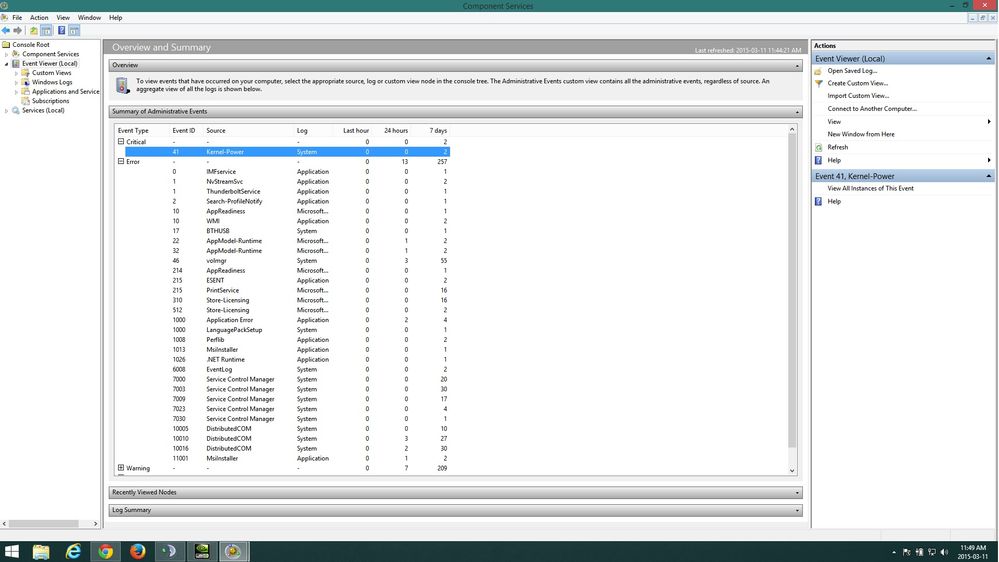Select the volmgr event 46 row
This screenshot has height=562, width=999.
coord(287,261)
